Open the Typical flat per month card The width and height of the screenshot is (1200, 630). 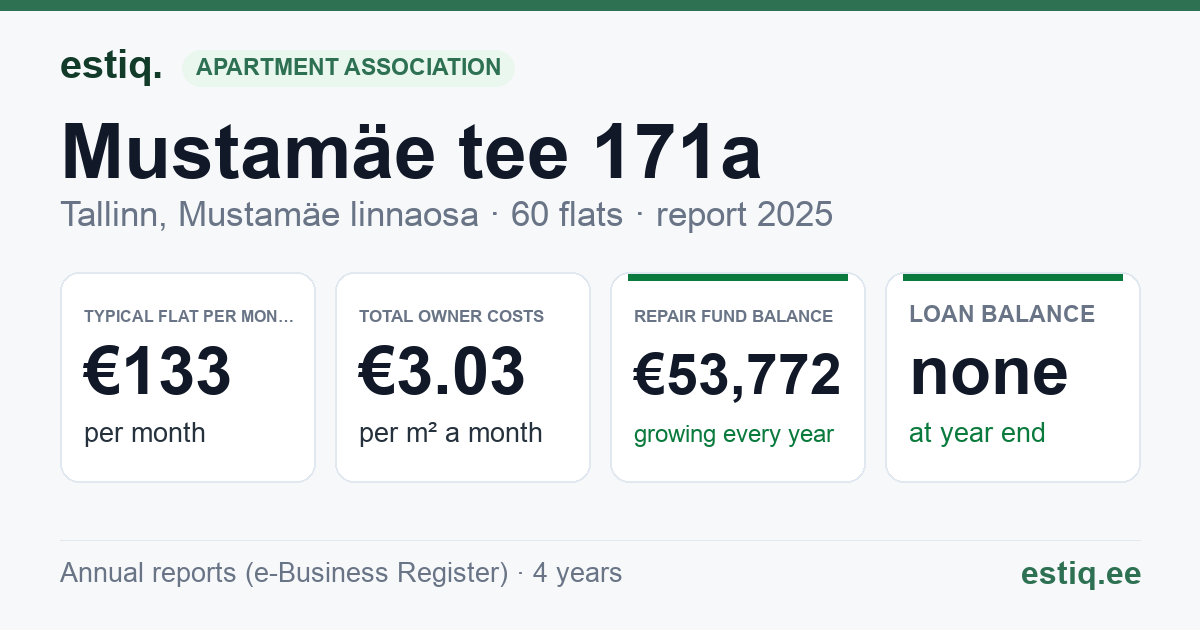pos(188,377)
